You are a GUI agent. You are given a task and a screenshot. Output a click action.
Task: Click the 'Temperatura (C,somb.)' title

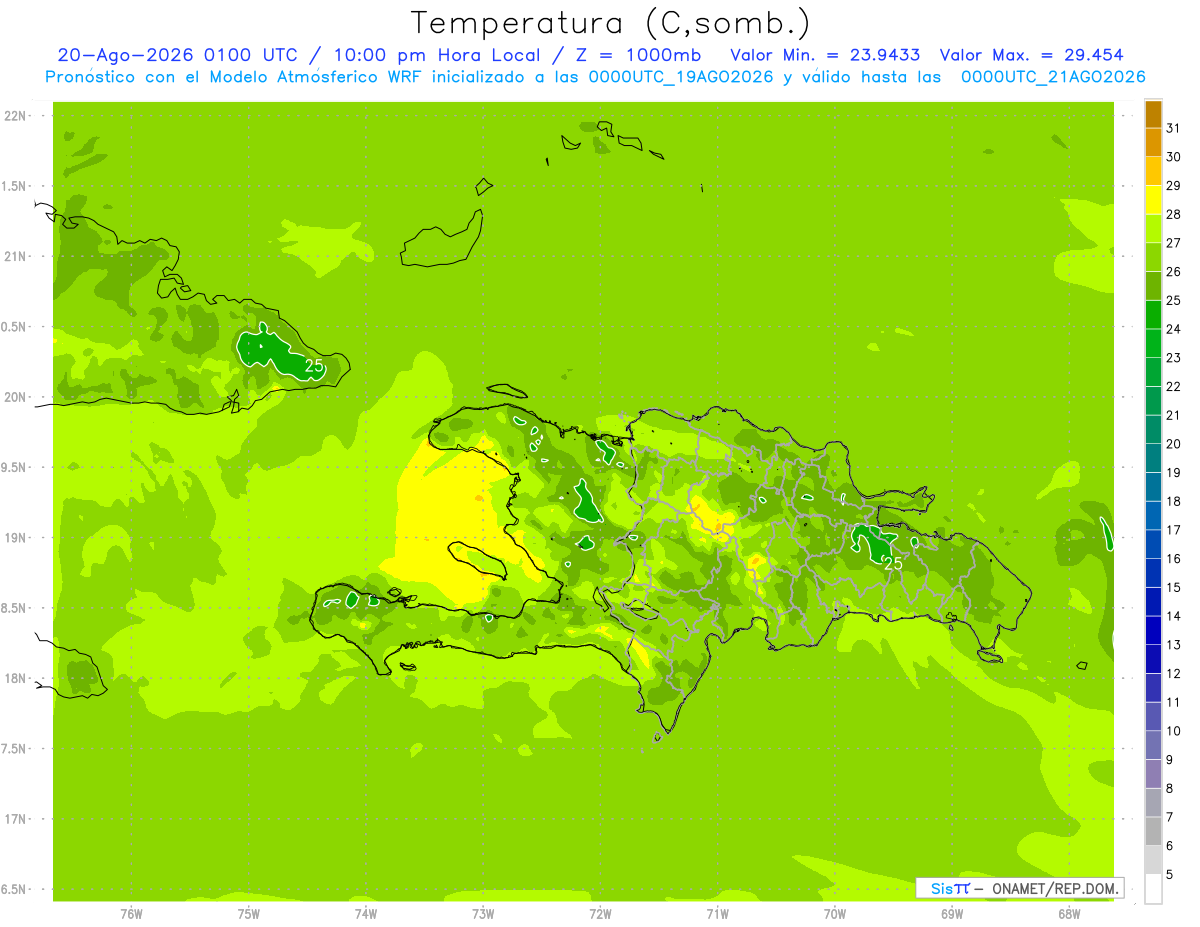click(610, 22)
